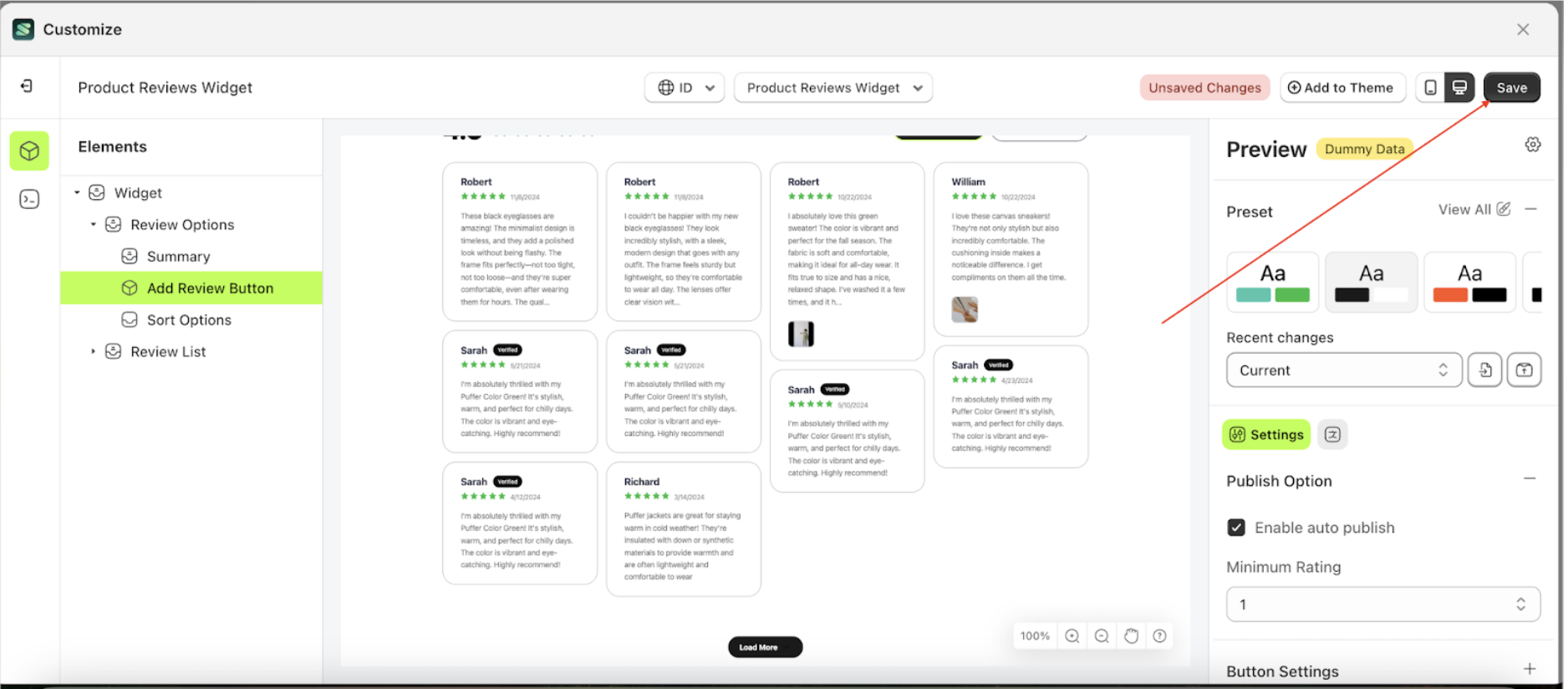This screenshot has width=1568, height=689.
Task: Select the hand pan tool
Action: click(x=1131, y=635)
